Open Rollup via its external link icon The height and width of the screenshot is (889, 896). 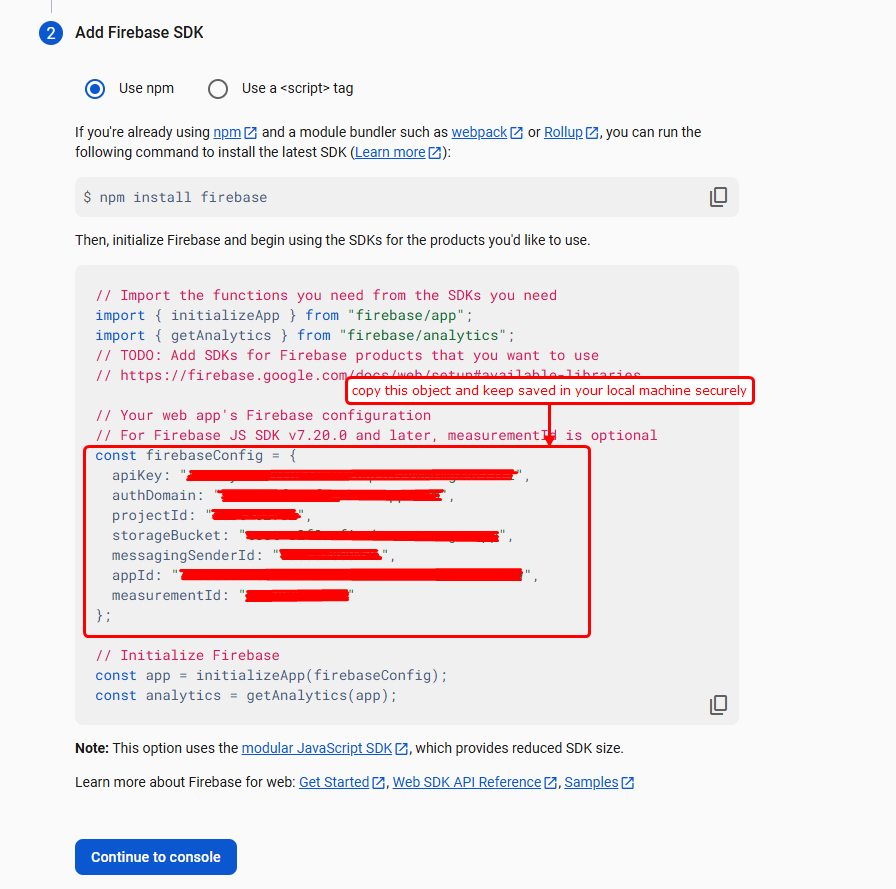pos(590,131)
